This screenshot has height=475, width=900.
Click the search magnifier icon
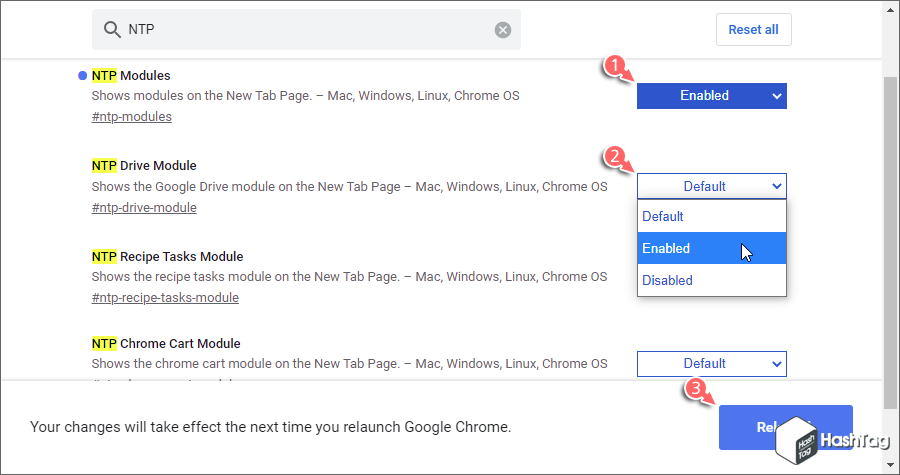tap(112, 29)
